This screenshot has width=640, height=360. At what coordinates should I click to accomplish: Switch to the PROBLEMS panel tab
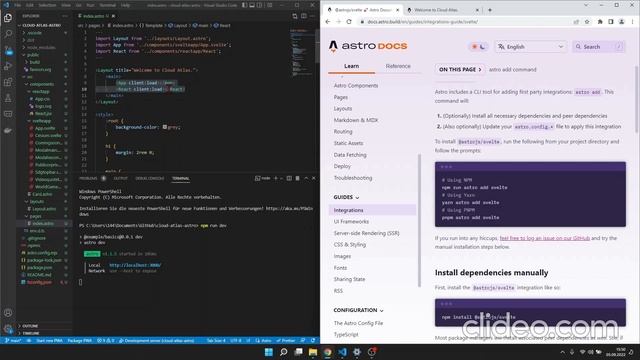pos(88,178)
